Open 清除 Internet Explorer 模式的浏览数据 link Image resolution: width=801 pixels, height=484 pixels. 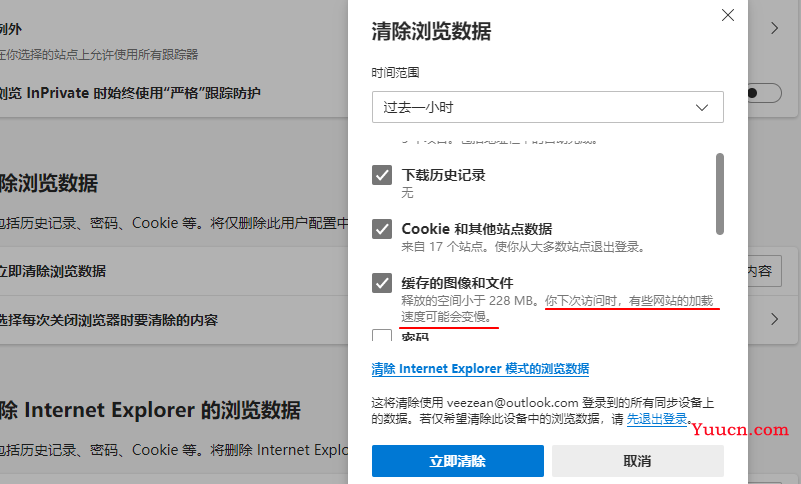pyautogui.click(x=480, y=368)
